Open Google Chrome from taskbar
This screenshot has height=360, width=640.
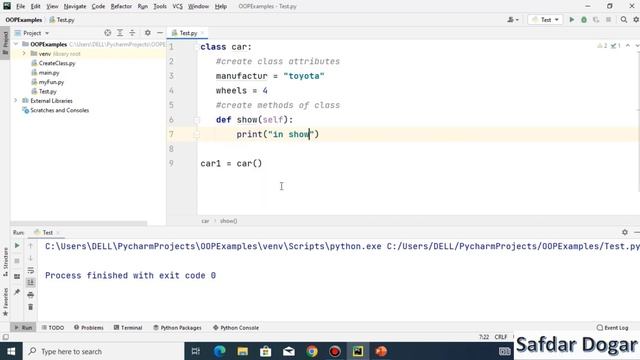312,351
